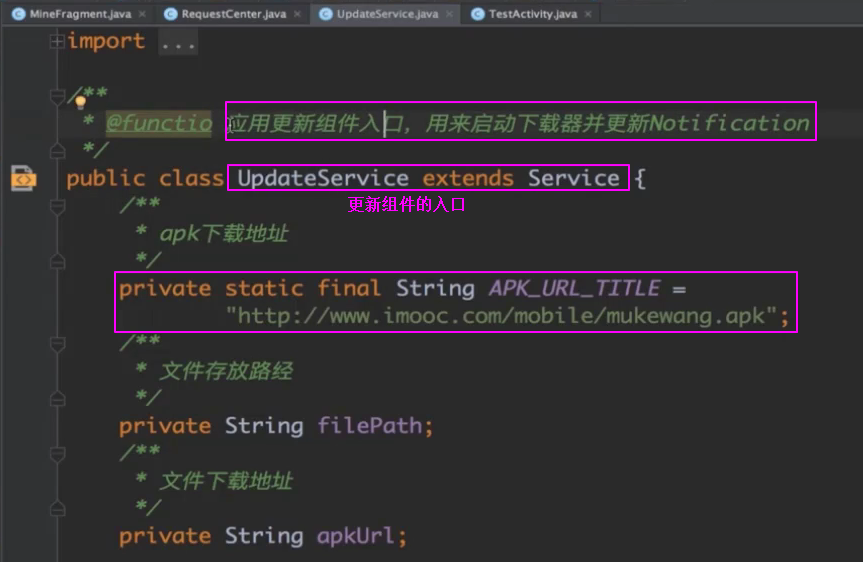Click the class icon on UpdateService.java tab
The image size is (863, 562).
pos(325,14)
